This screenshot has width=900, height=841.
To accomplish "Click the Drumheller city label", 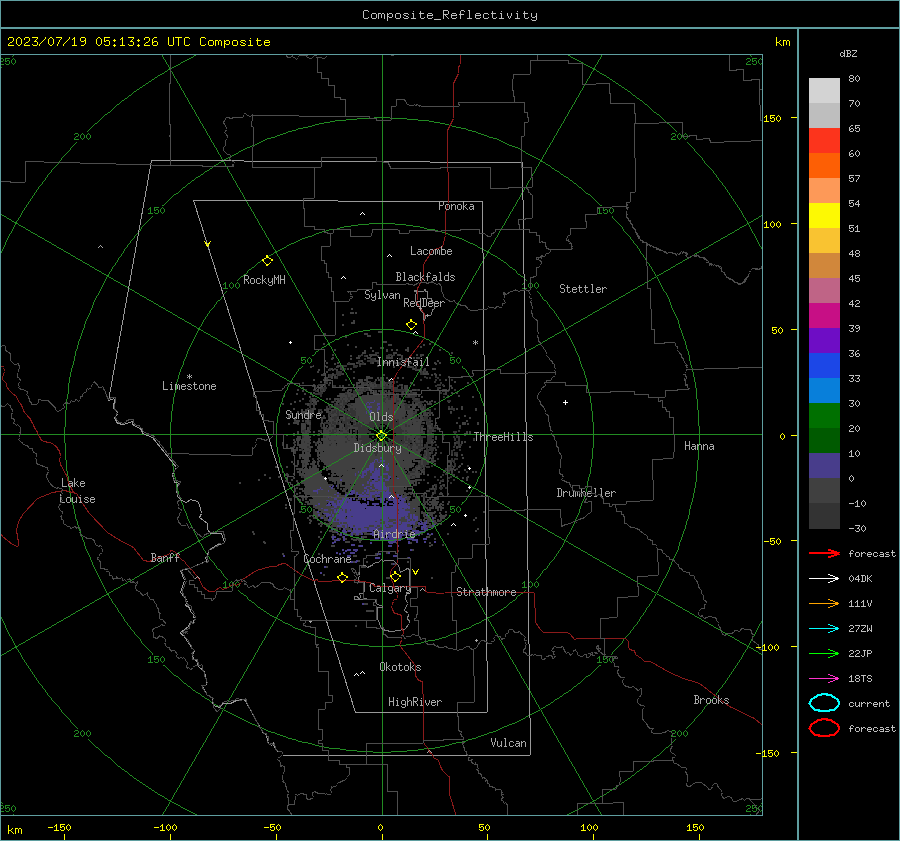I will [586, 493].
